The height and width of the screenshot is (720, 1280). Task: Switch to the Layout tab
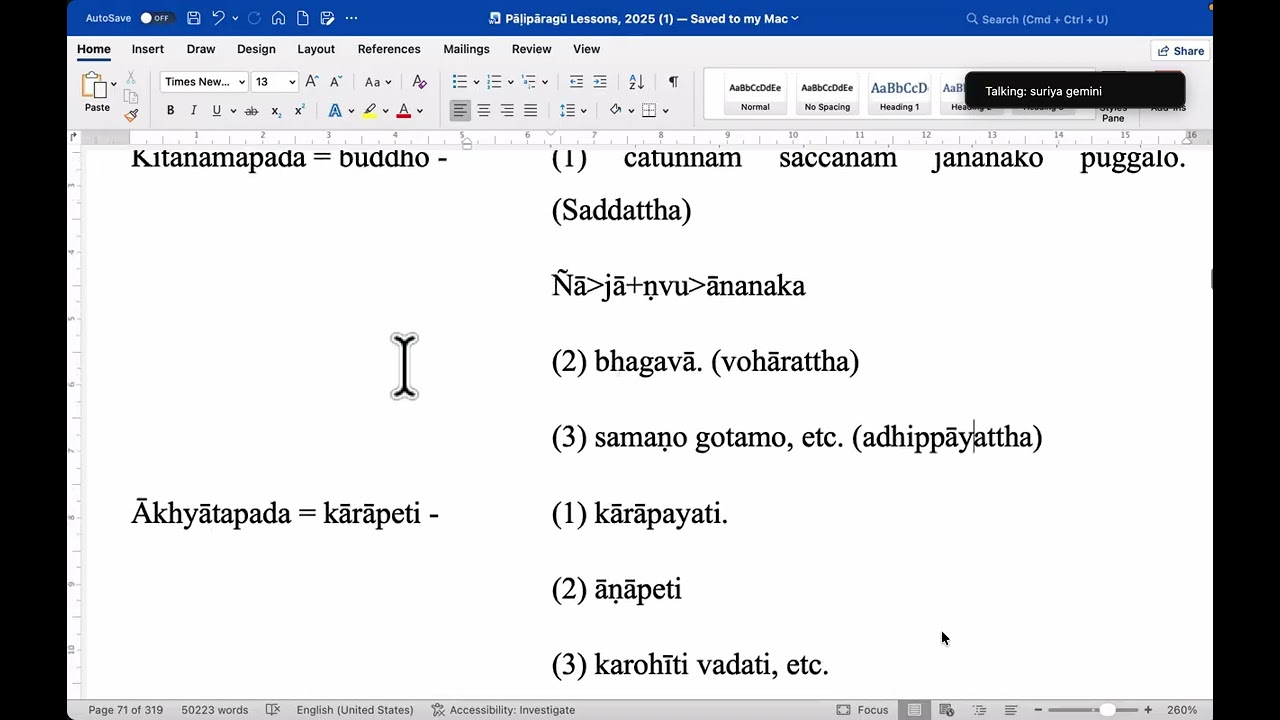pyautogui.click(x=316, y=49)
